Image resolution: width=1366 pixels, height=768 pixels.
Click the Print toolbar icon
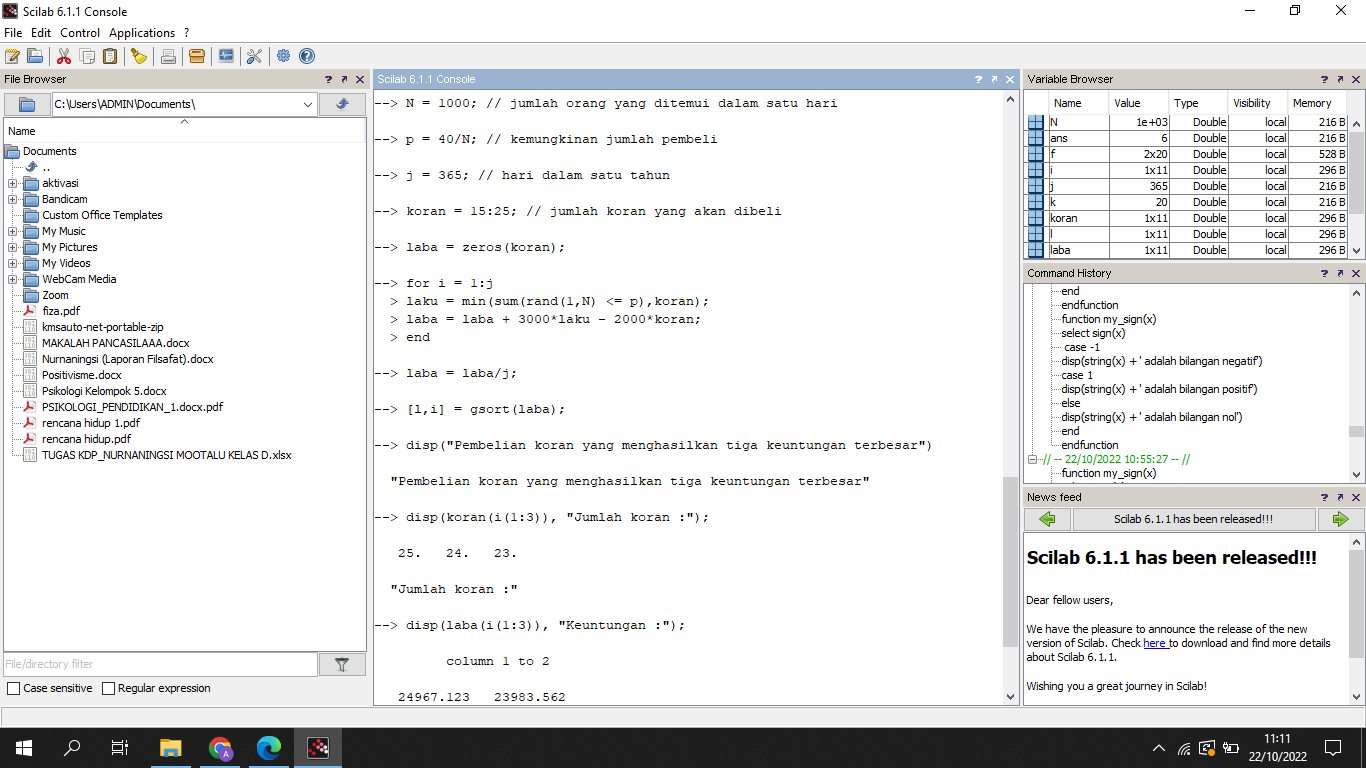click(168, 56)
